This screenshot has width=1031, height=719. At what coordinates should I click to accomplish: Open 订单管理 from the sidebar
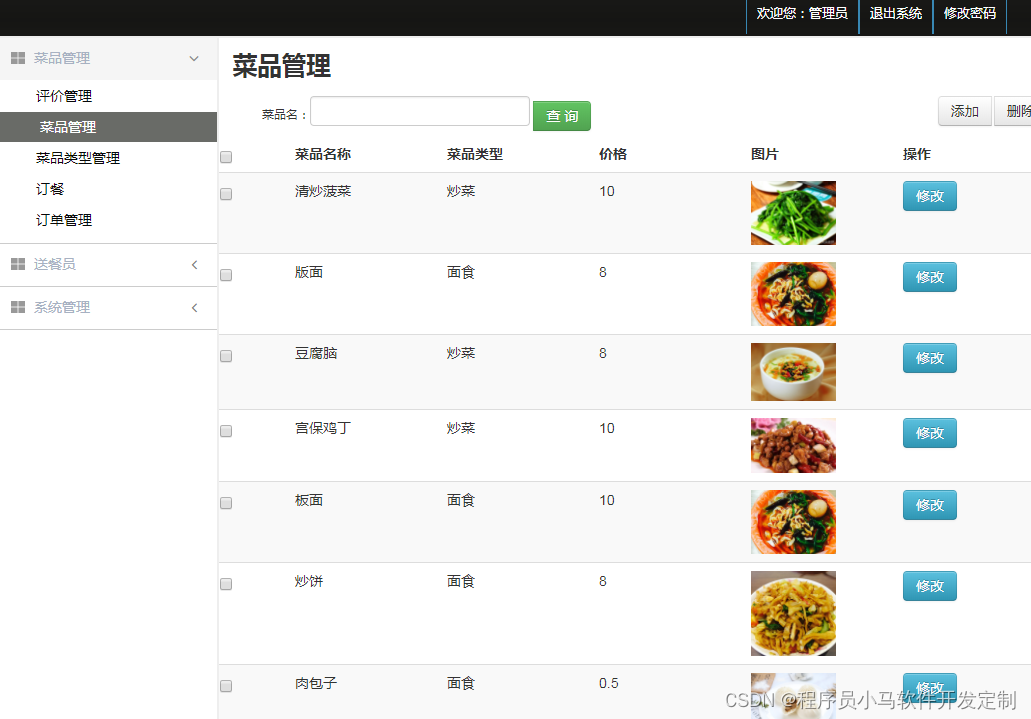[62, 220]
